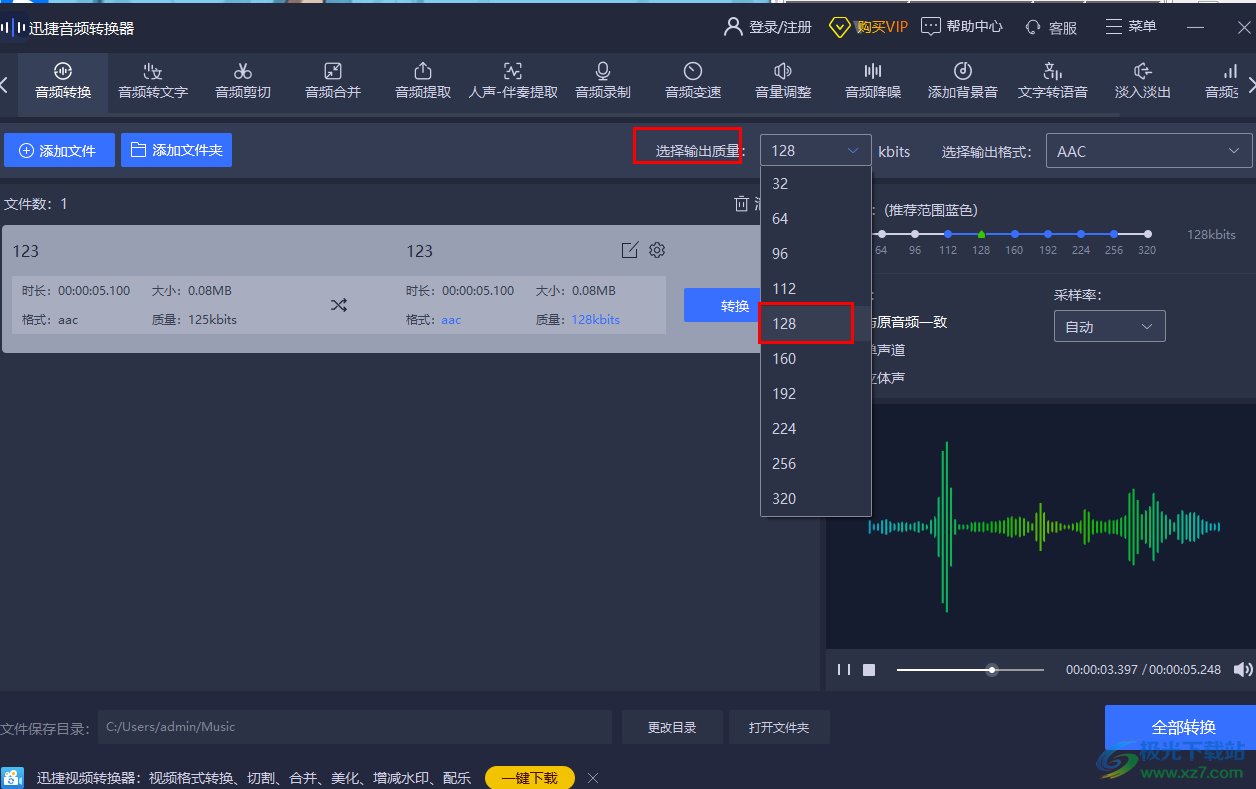
Task: Open the 音频变速 speed change tool
Action: click(693, 81)
